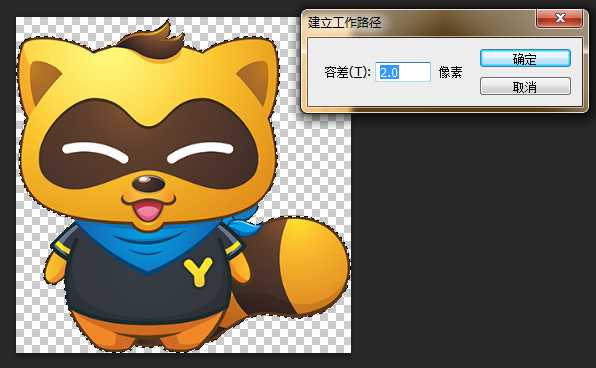
Task: Click the 建立工作路径 dialog title
Action: click(344, 22)
